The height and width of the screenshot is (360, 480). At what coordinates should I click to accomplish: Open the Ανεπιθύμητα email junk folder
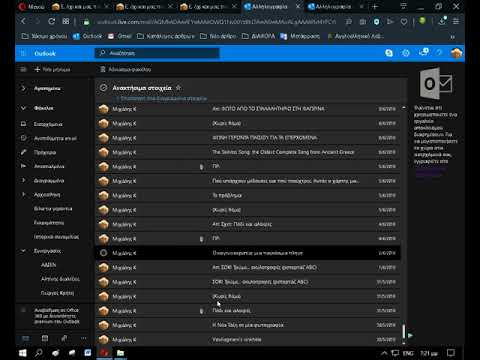click(55, 138)
